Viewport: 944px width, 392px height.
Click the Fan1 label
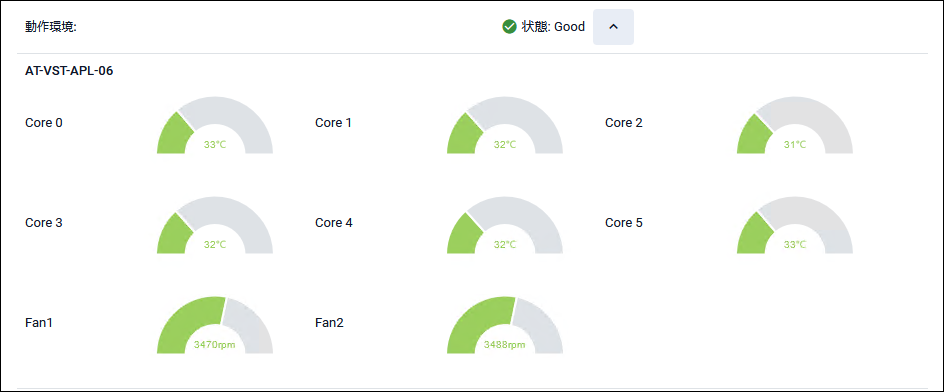[39, 323]
